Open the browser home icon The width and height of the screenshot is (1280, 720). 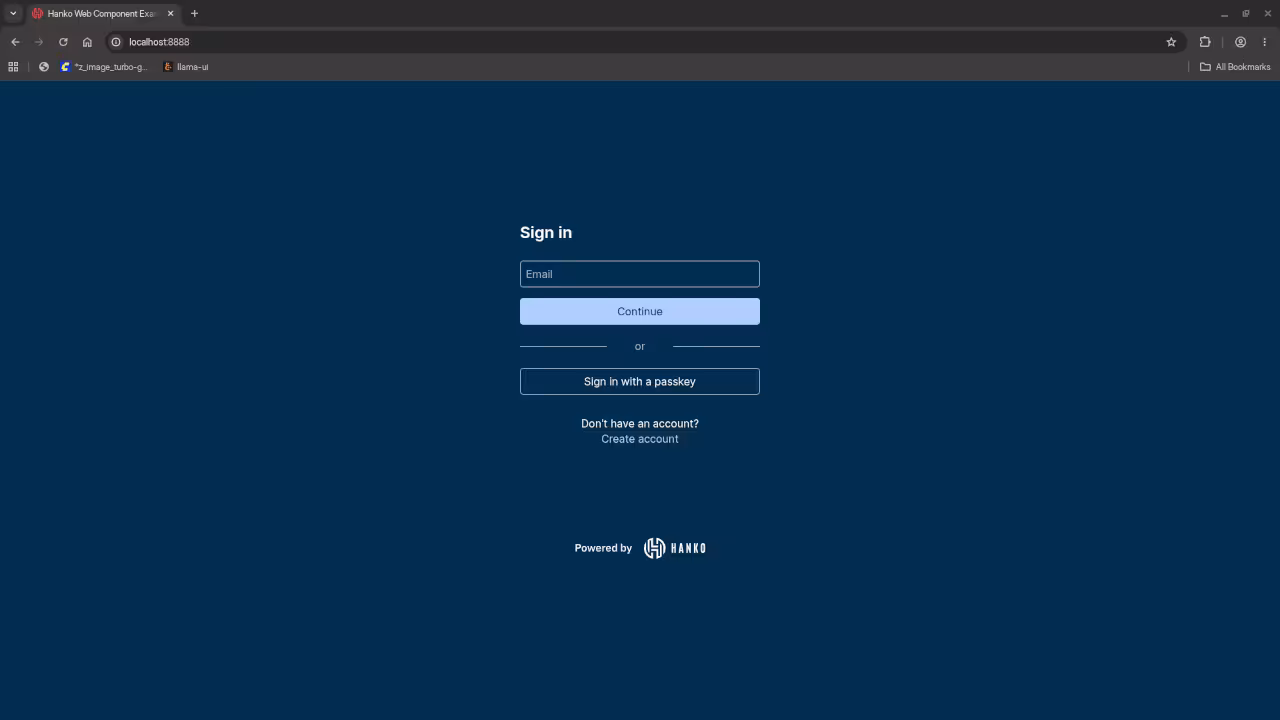(x=87, y=42)
